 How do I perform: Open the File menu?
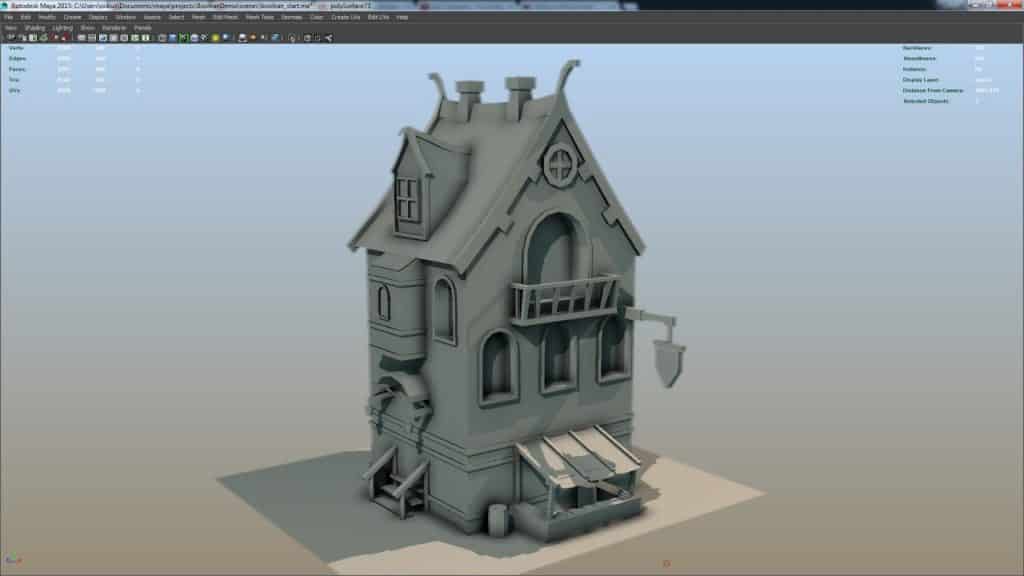click(x=8, y=17)
